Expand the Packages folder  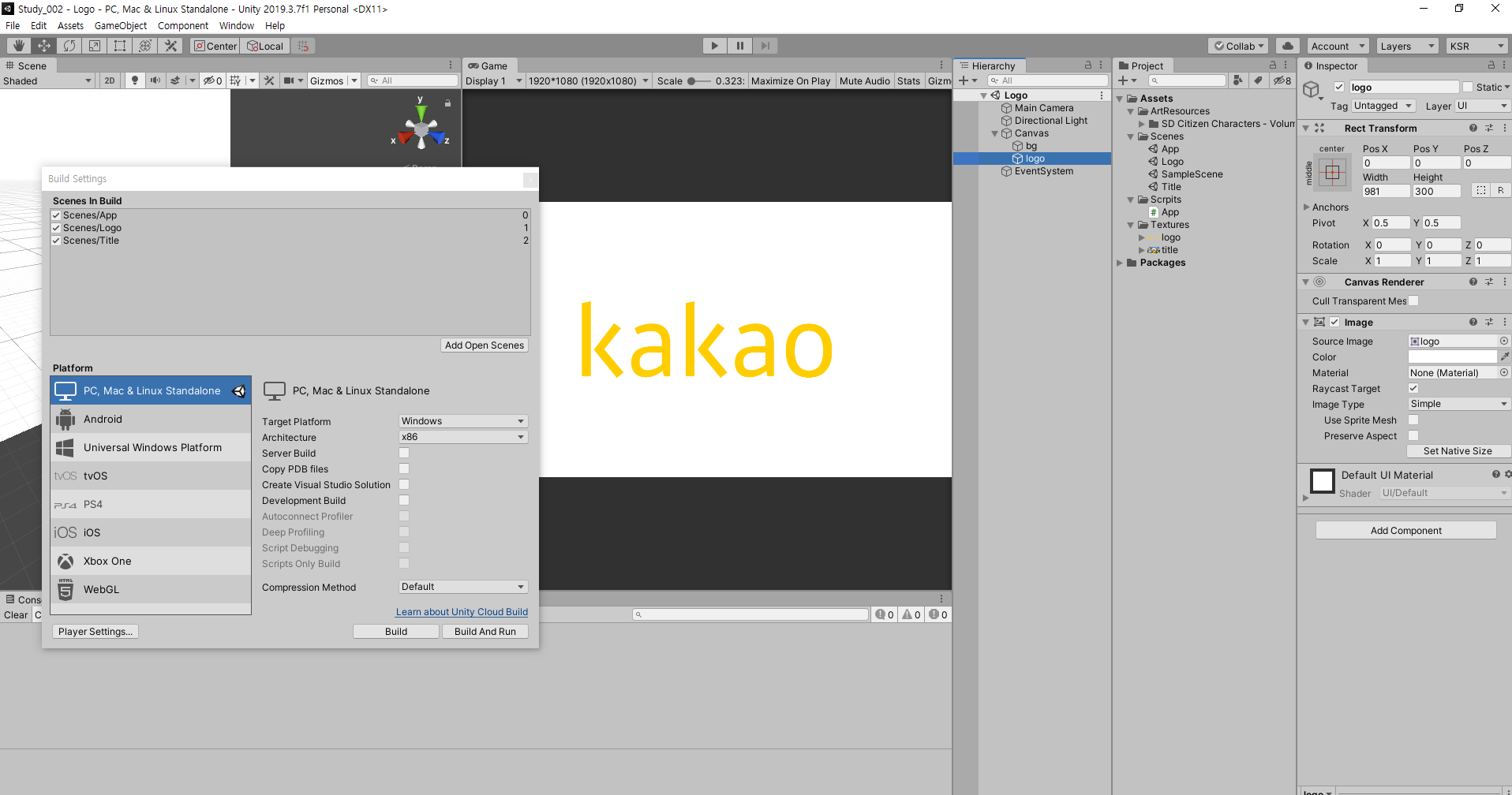[x=1120, y=263]
